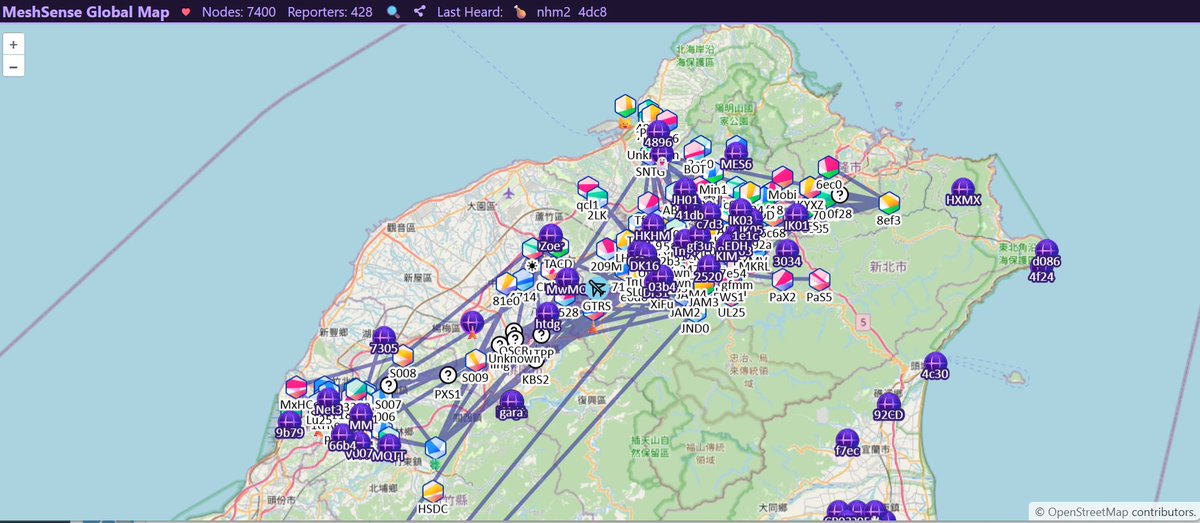Screen dimensions: 1200x523
Task: Select the MQTT globe node marker
Action: coord(389,443)
